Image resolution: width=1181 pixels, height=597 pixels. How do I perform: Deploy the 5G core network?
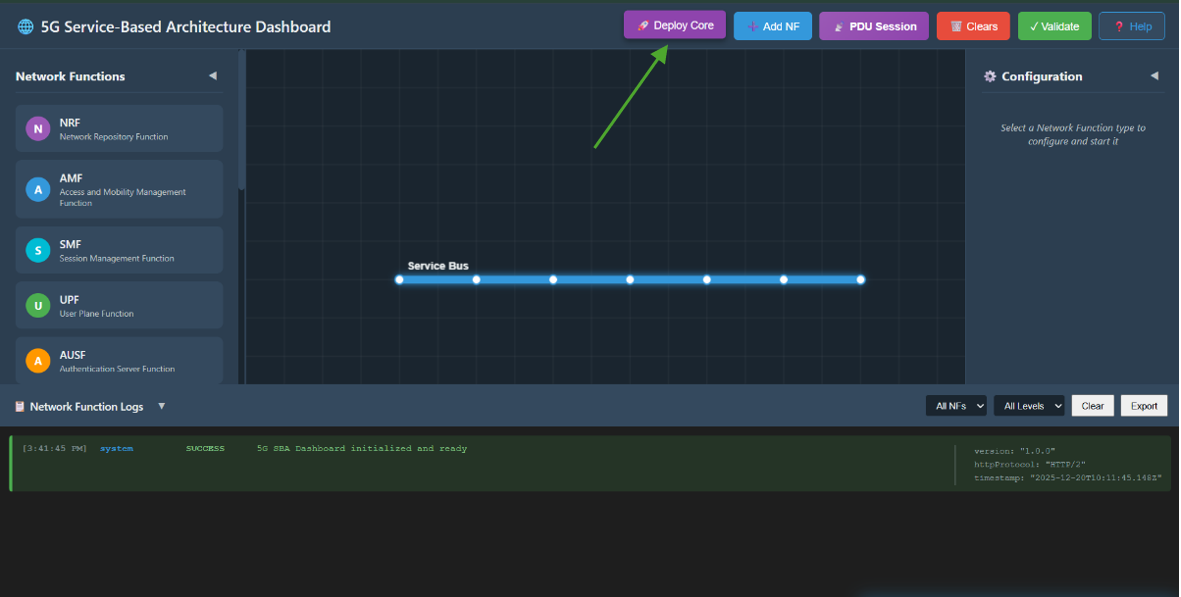(x=674, y=25)
